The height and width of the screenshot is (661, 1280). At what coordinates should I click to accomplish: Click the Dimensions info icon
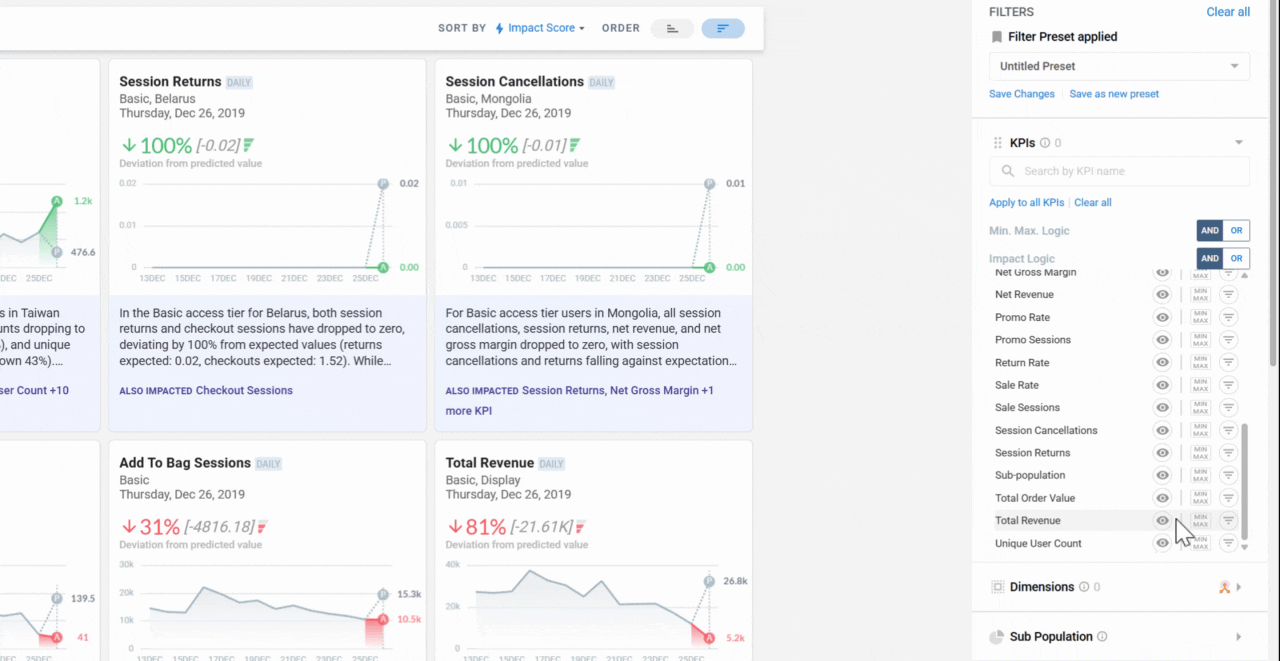click(1084, 587)
